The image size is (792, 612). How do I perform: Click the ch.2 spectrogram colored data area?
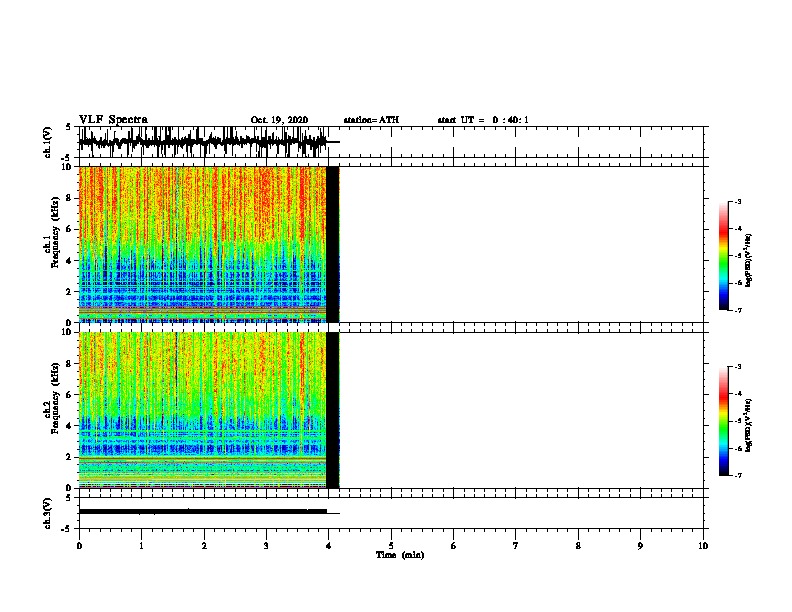202,410
